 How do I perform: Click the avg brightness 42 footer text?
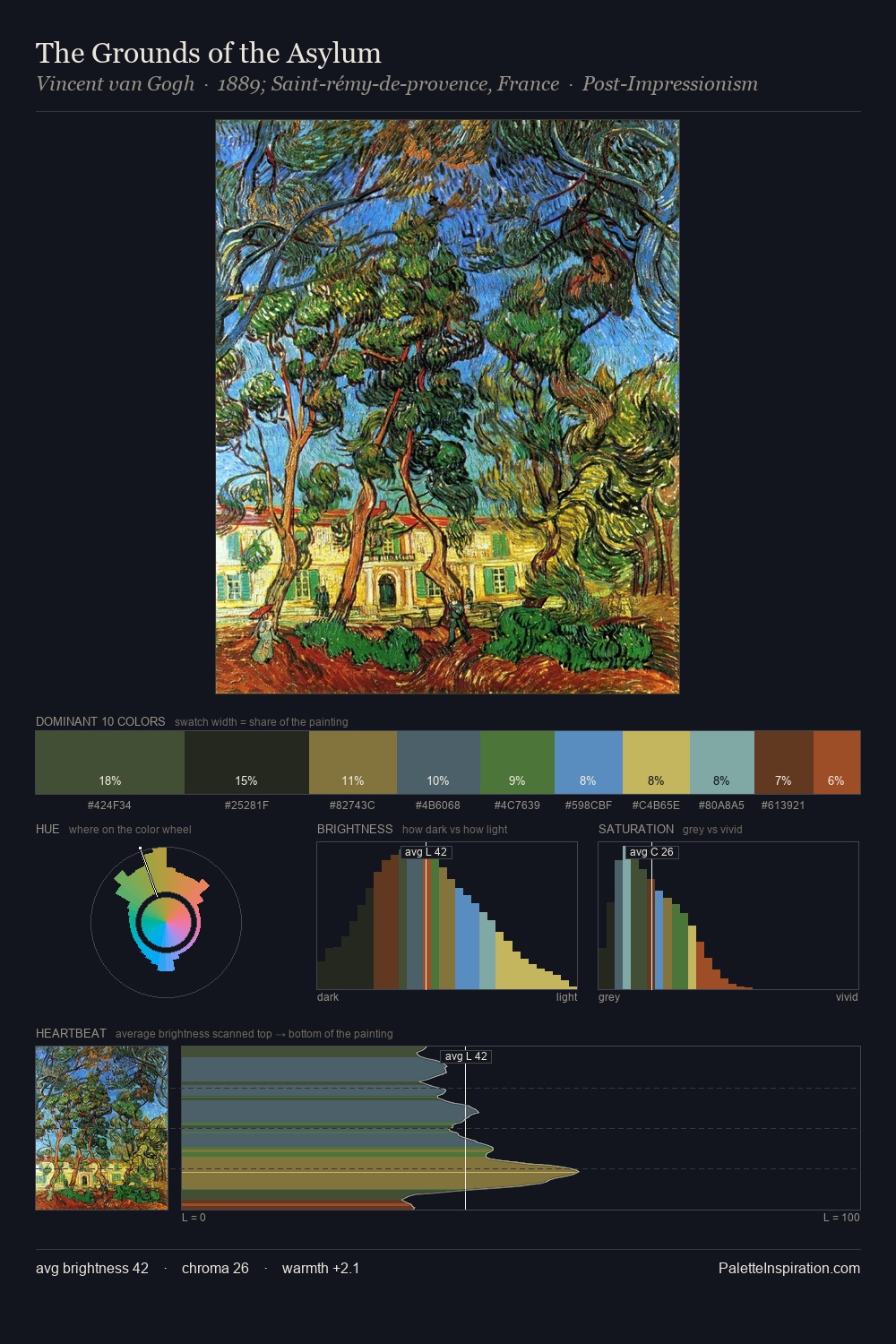point(92,1269)
